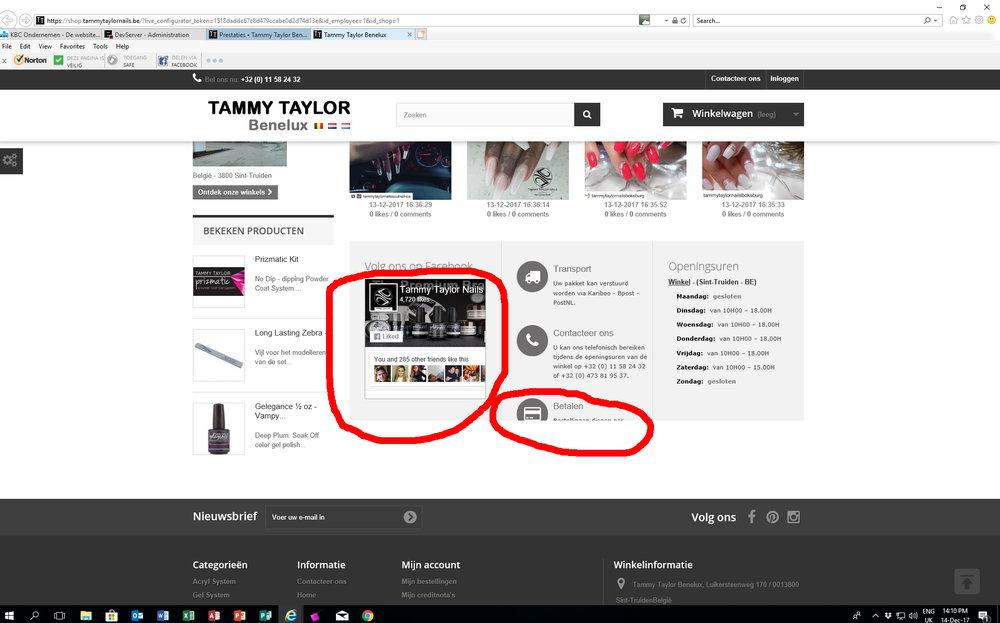Click the browser Back arrow button

[8, 20]
